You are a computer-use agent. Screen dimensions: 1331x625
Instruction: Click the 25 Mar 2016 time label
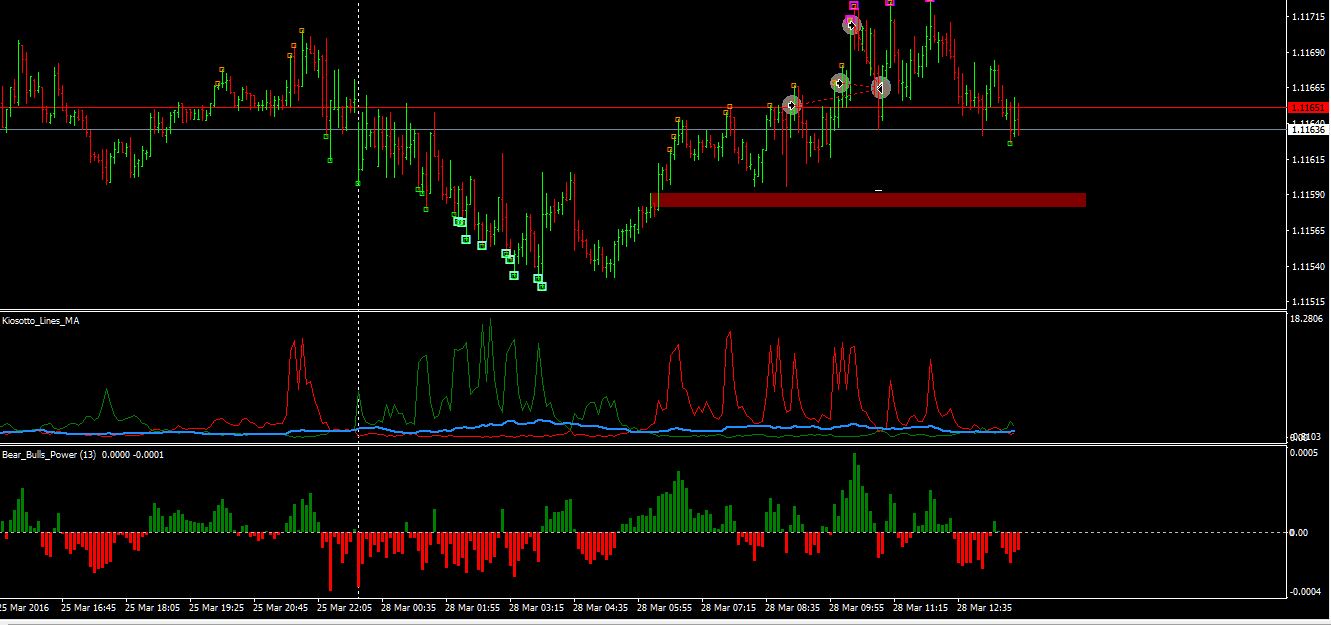click(24, 607)
